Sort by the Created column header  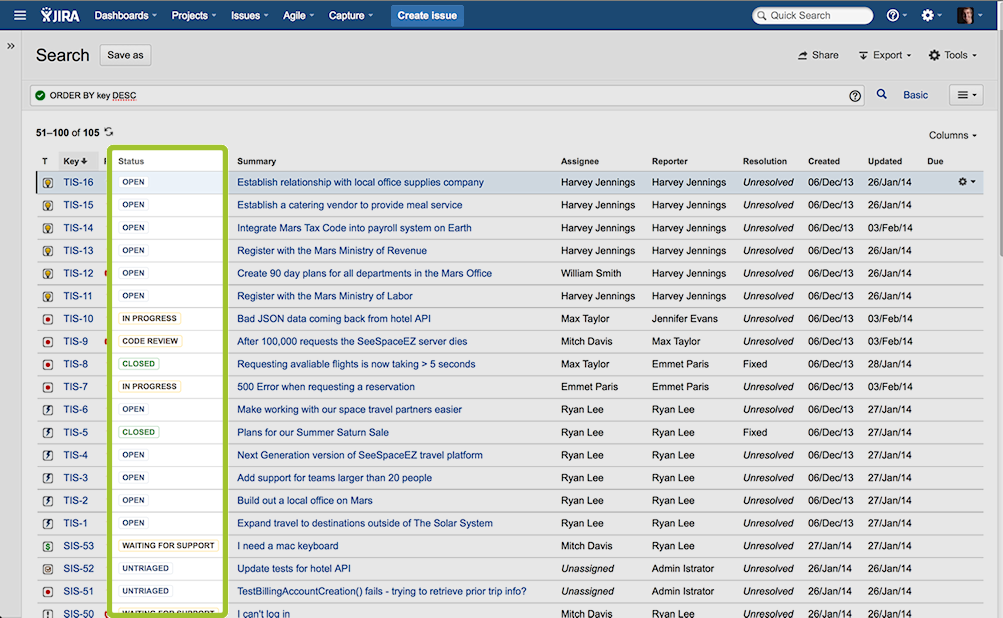[824, 161]
